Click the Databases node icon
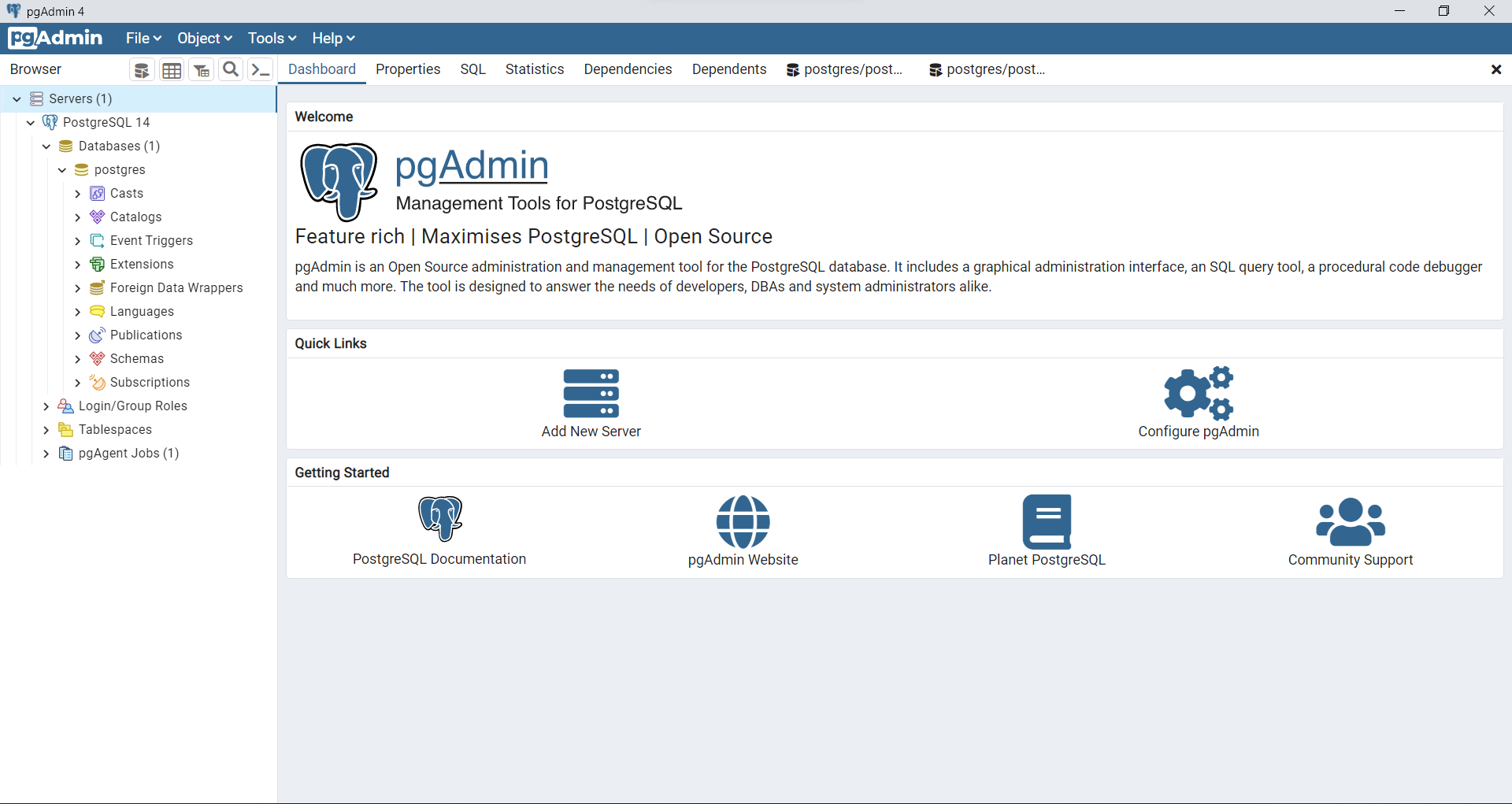Image resolution: width=1512 pixels, height=804 pixels. (x=66, y=146)
